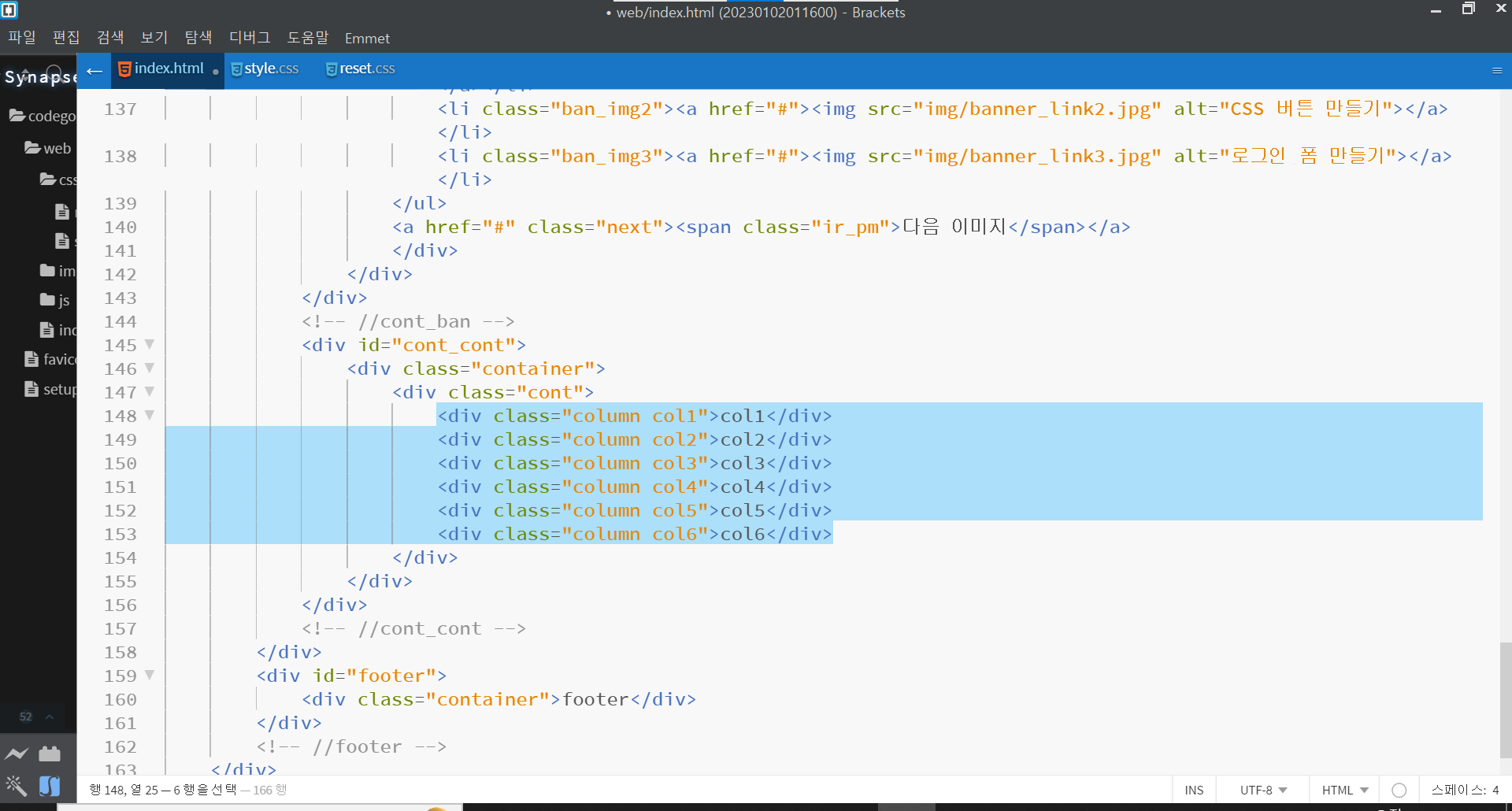
Task: Open the Emmet menu
Action: pos(367,38)
